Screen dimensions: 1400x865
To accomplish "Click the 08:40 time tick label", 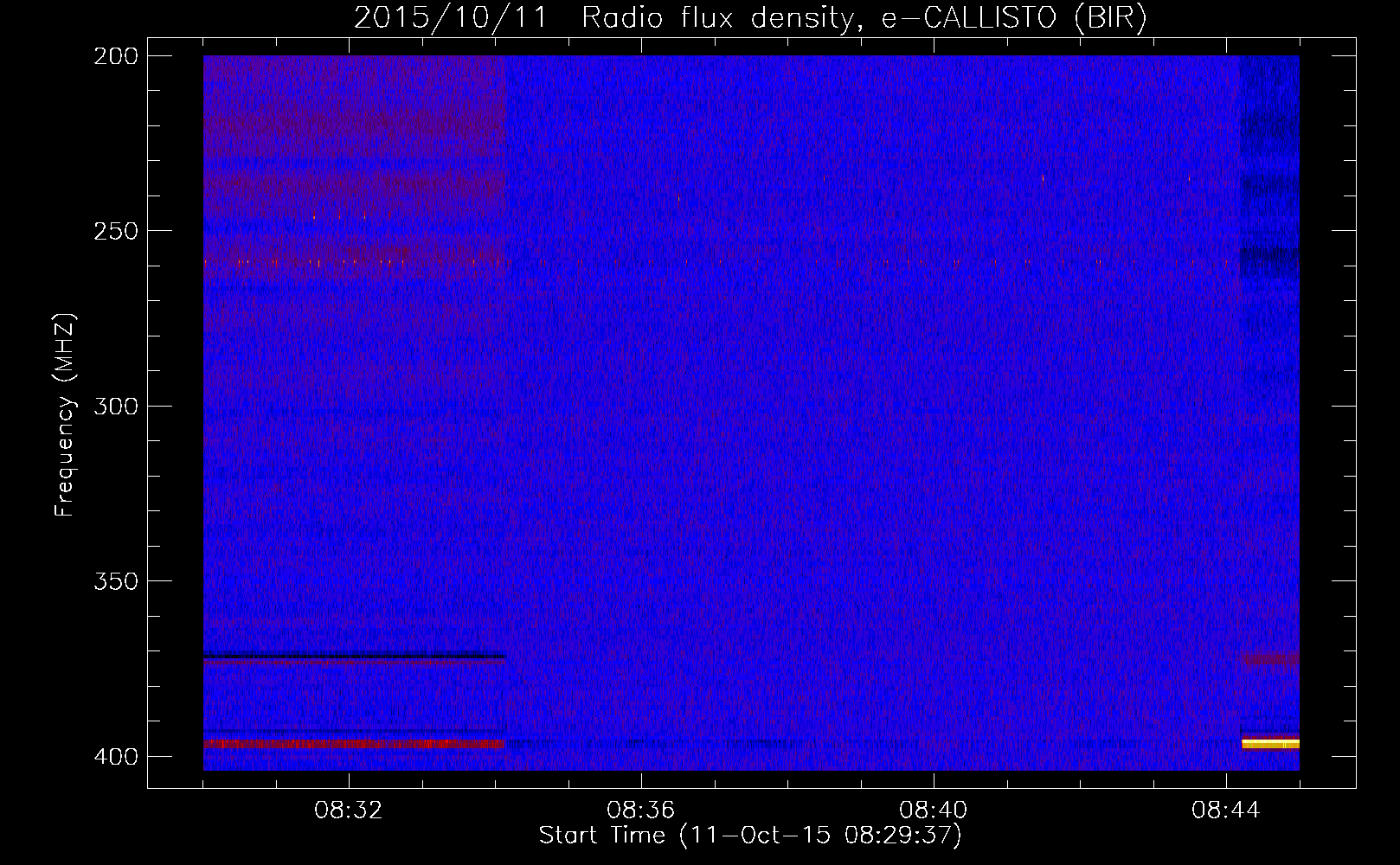I will 934,811.
